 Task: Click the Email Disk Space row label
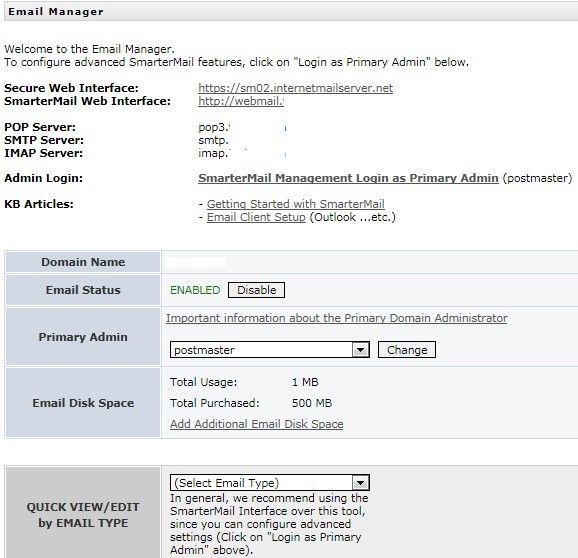coord(83,403)
